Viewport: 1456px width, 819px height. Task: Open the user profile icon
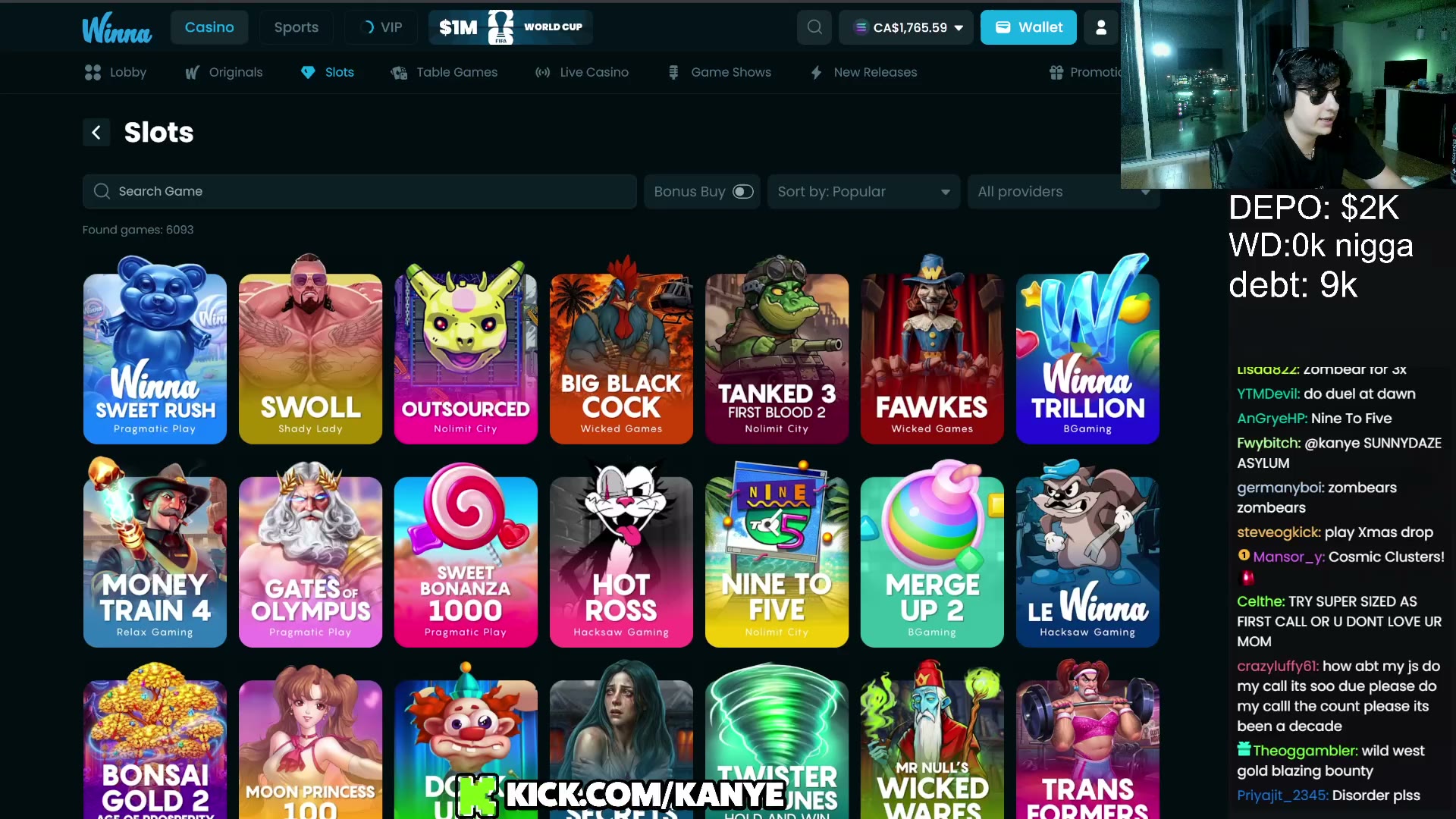coord(1101,27)
